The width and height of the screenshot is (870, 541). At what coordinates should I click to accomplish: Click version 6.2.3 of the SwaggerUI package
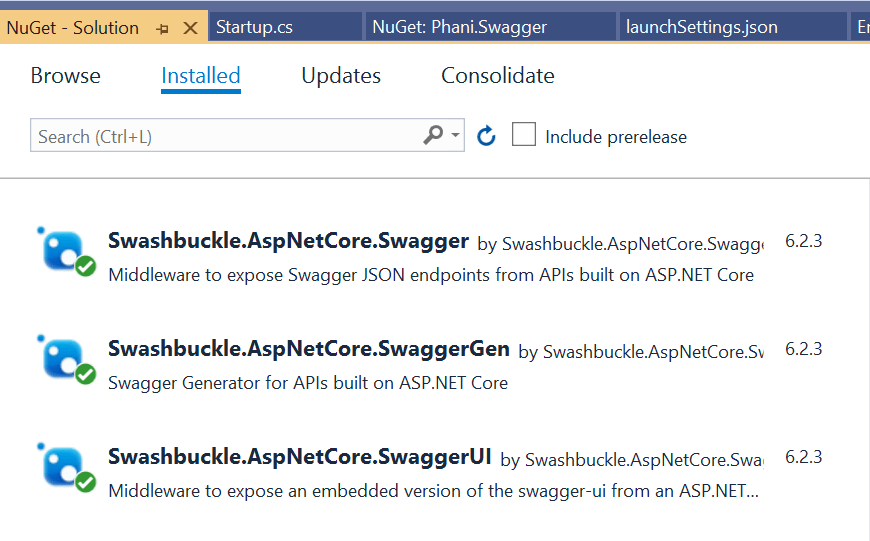tap(803, 457)
